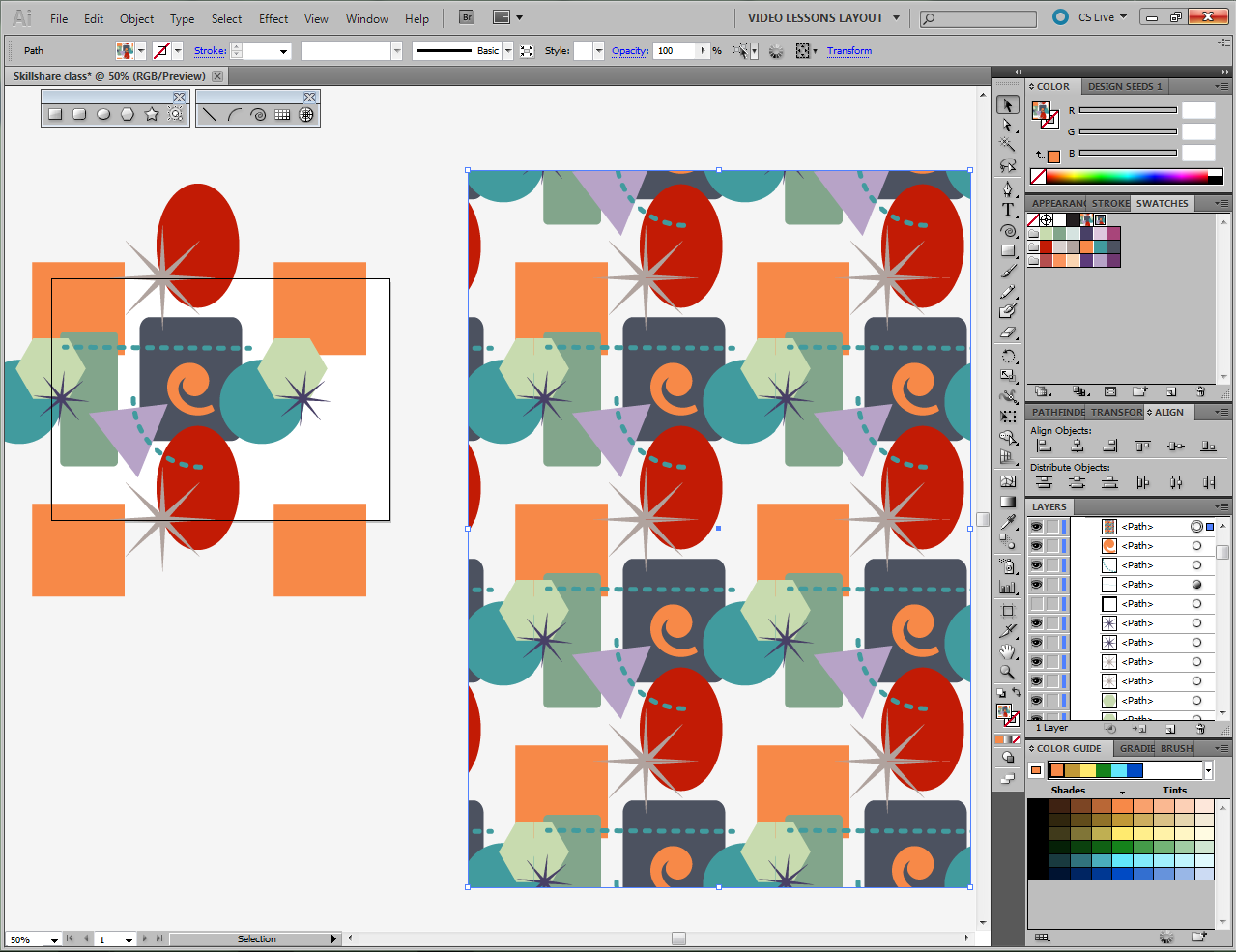Switch to the Pathfinder tab
Image resolution: width=1236 pixels, height=952 pixels.
[x=1057, y=412]
